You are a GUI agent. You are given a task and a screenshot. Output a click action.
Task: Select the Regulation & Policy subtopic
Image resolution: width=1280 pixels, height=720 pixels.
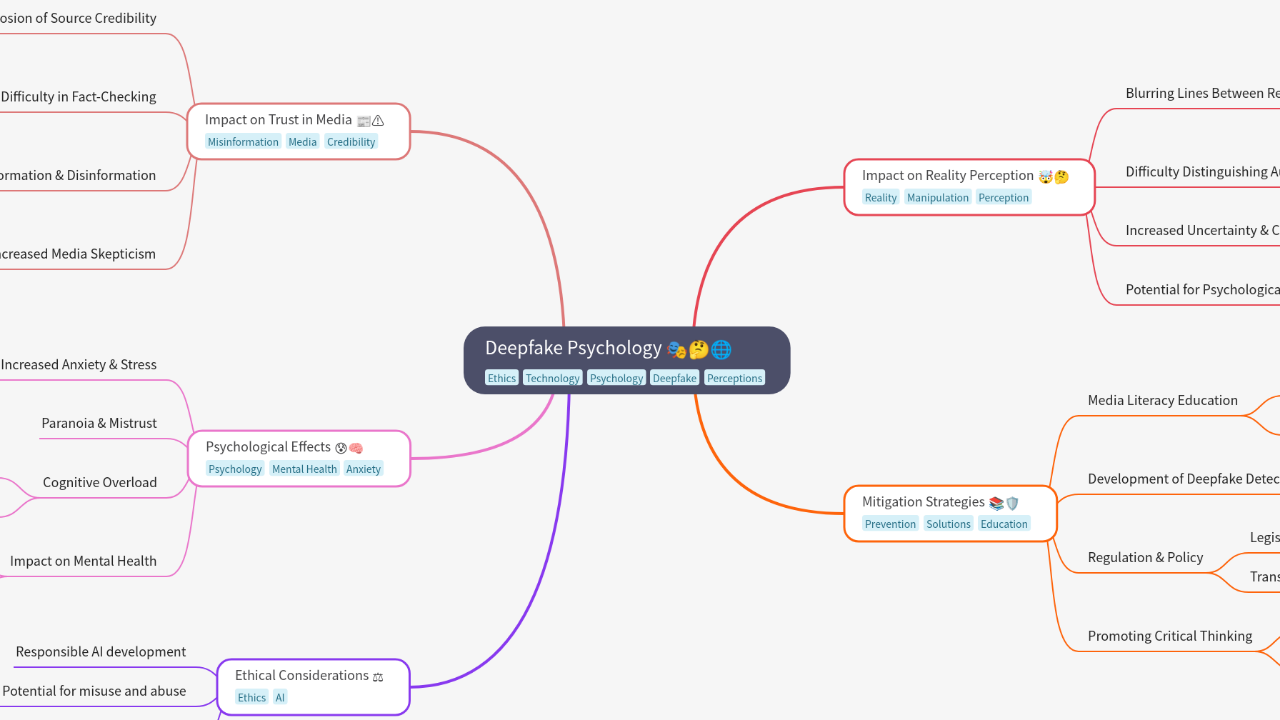coord(1146,558)
